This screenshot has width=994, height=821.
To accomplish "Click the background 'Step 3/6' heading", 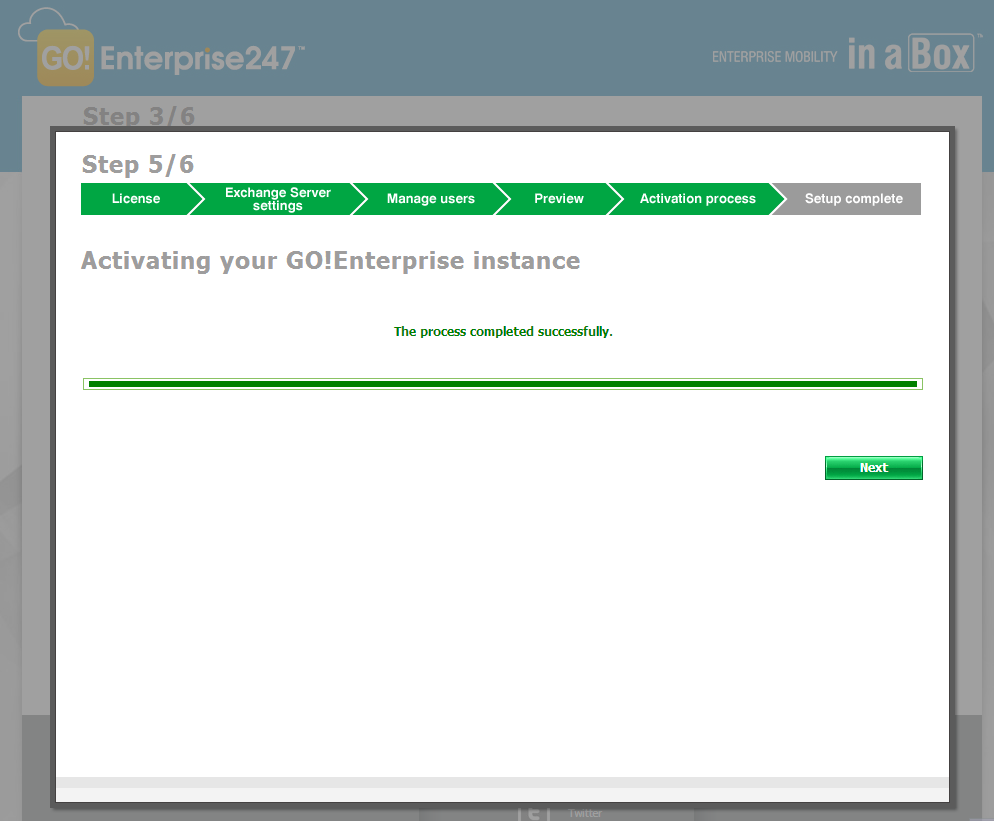I will (138, 116).
